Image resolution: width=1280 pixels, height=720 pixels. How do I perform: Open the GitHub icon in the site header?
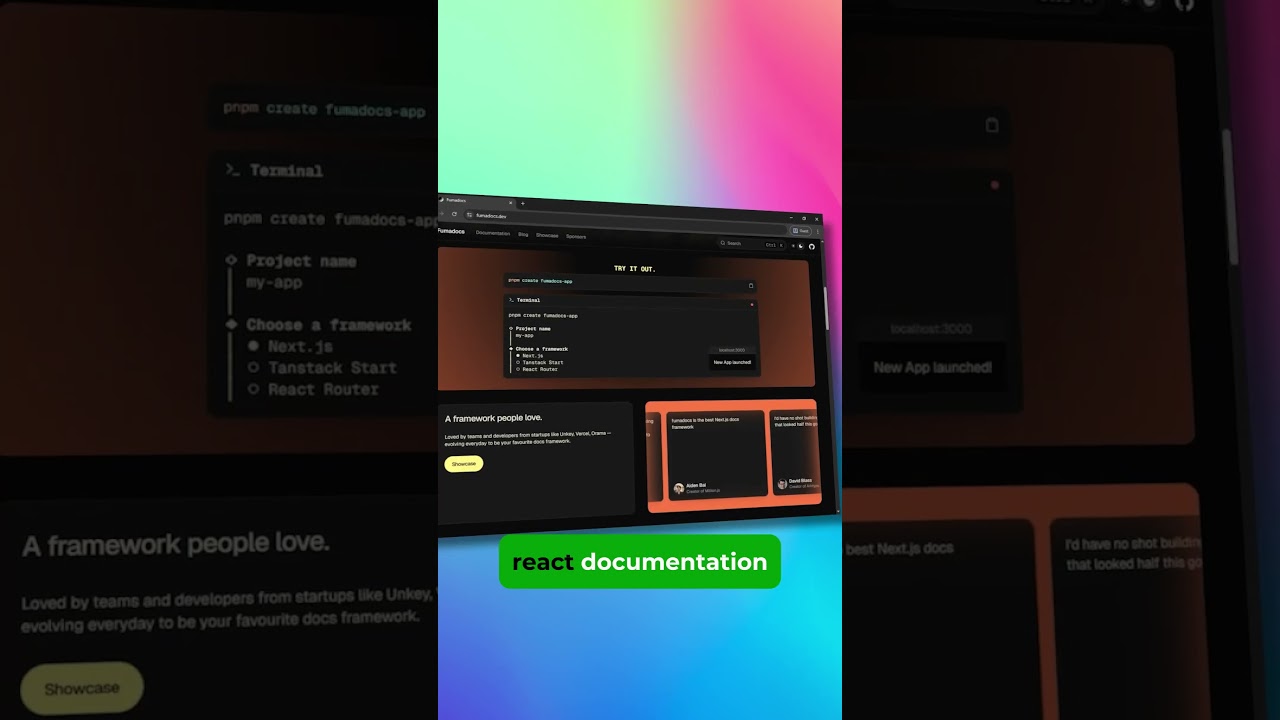pos(812,246)
